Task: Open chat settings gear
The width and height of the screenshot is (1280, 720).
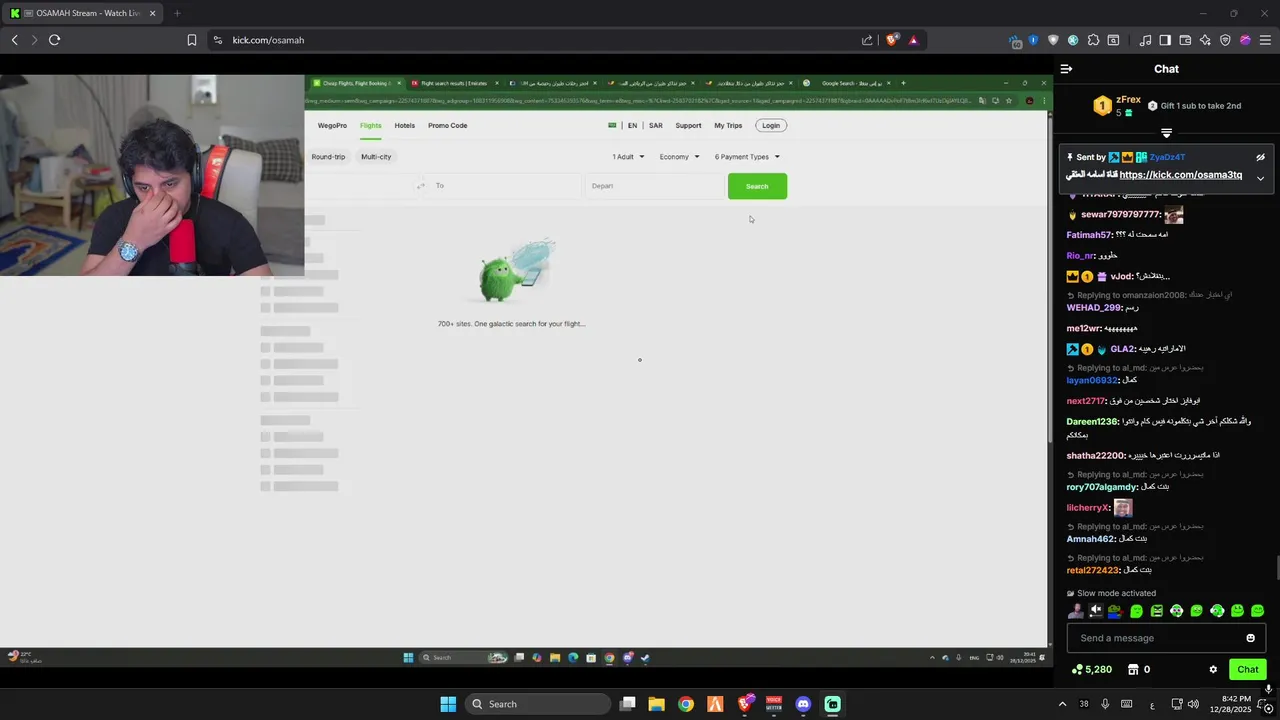Action: tap(1213, 670)
